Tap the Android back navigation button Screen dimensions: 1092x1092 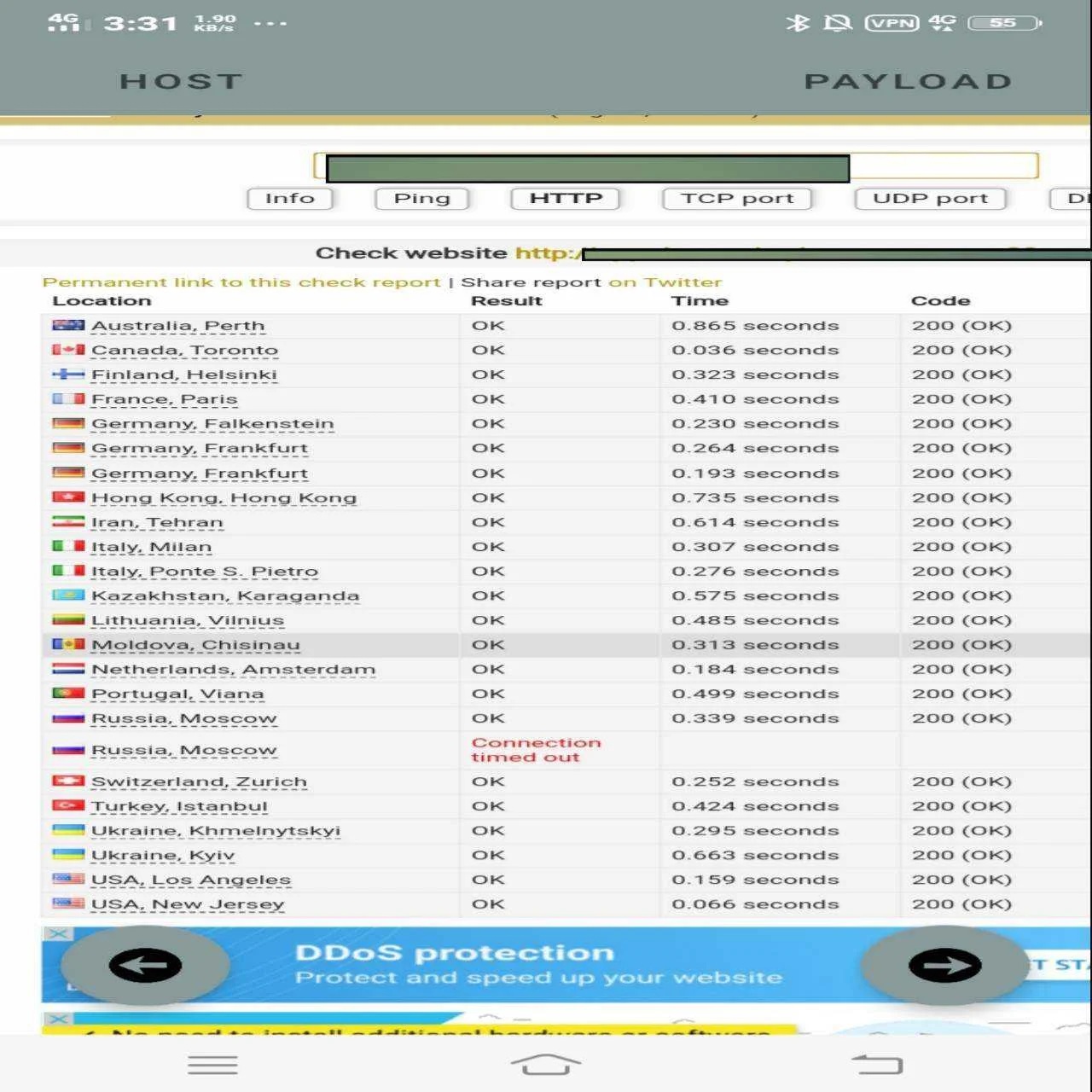click(877, 1064)
